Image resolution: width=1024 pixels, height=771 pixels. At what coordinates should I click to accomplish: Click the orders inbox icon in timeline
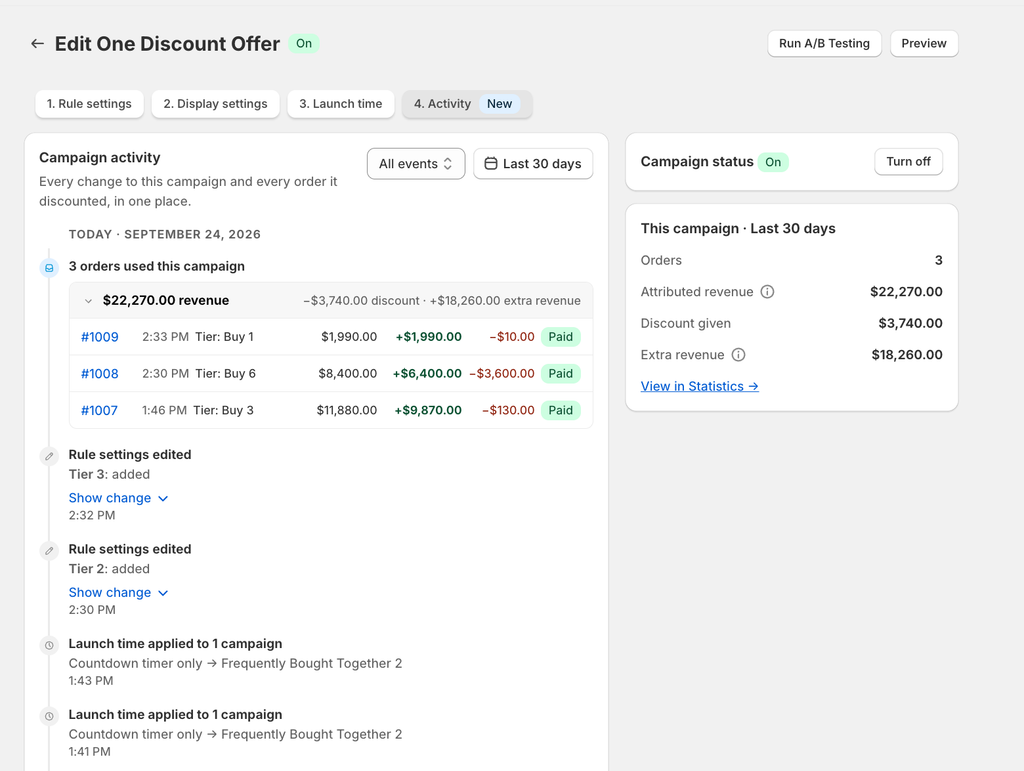49,268
